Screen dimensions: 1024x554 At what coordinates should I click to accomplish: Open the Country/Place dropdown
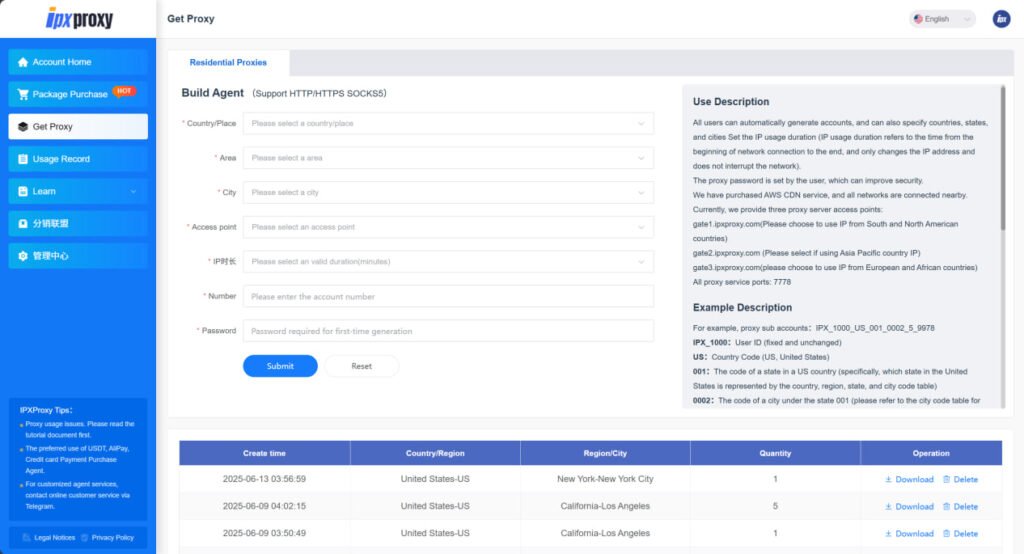(448, 123)
